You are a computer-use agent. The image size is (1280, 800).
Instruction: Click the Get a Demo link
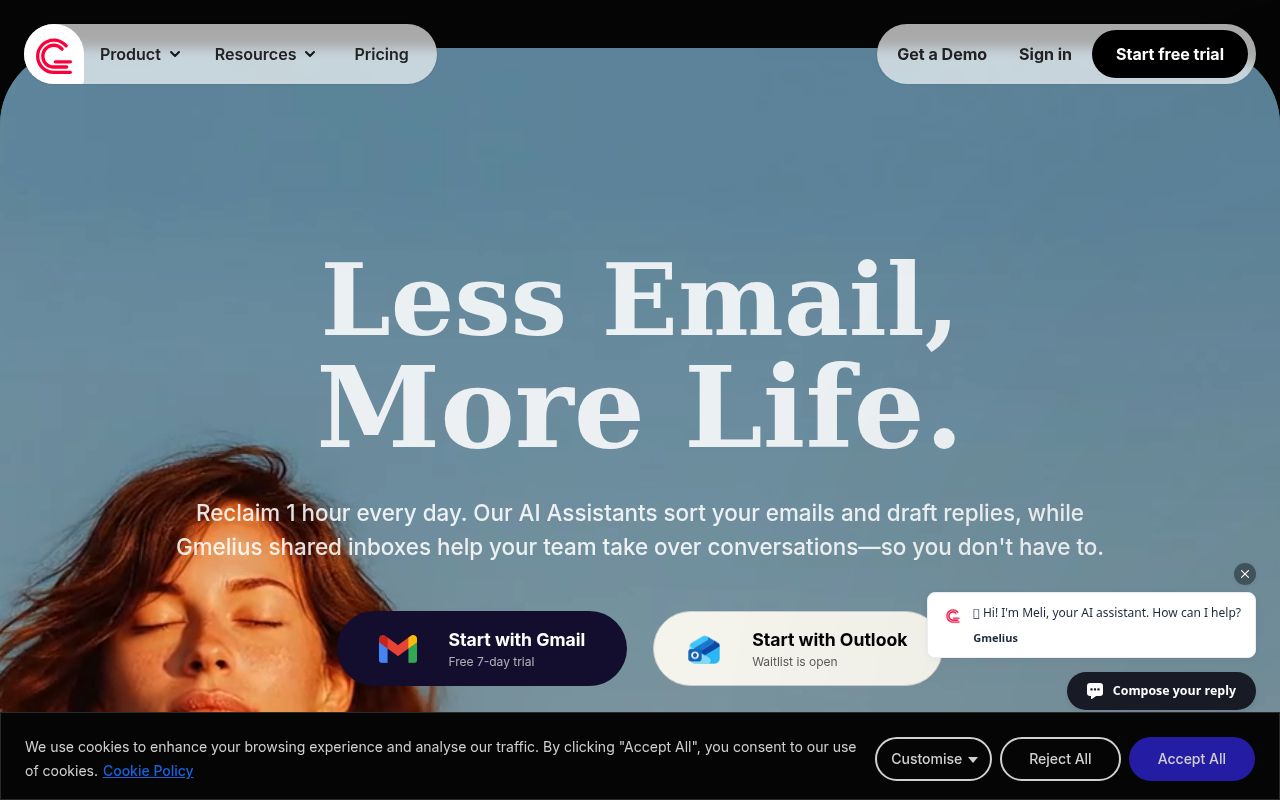coord(942,54)
